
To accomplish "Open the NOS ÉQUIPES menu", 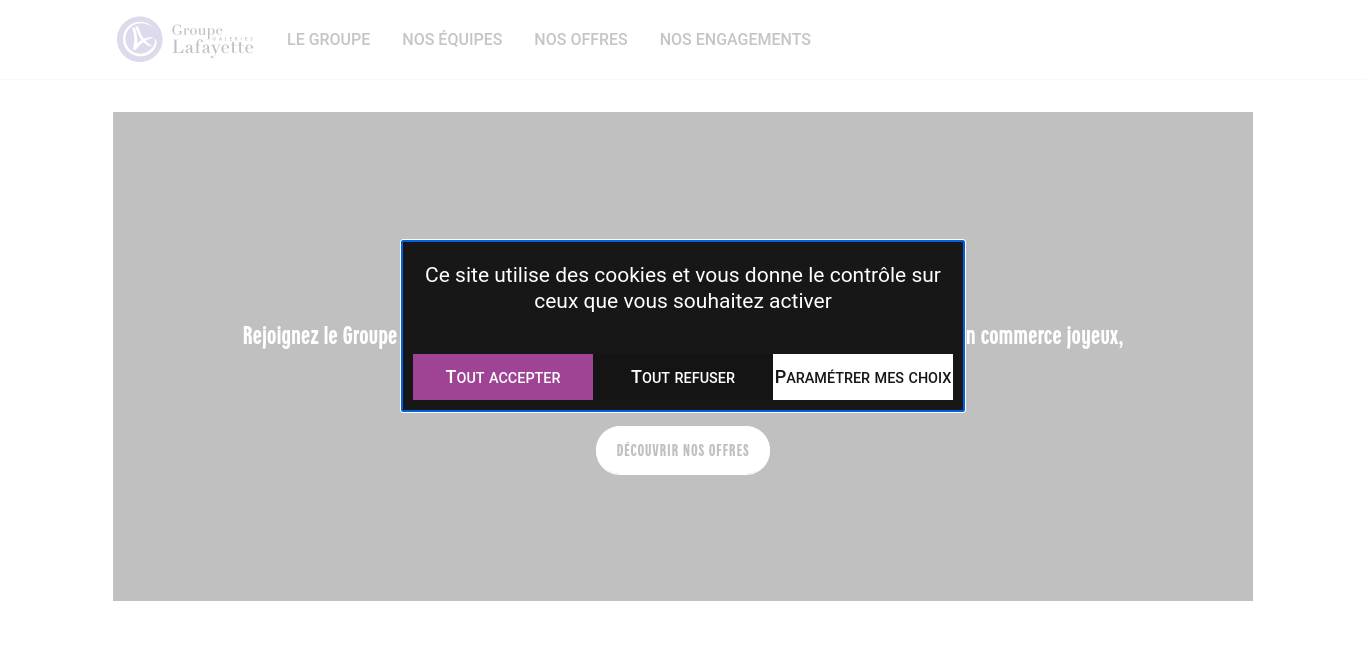I will pos(452,40).
